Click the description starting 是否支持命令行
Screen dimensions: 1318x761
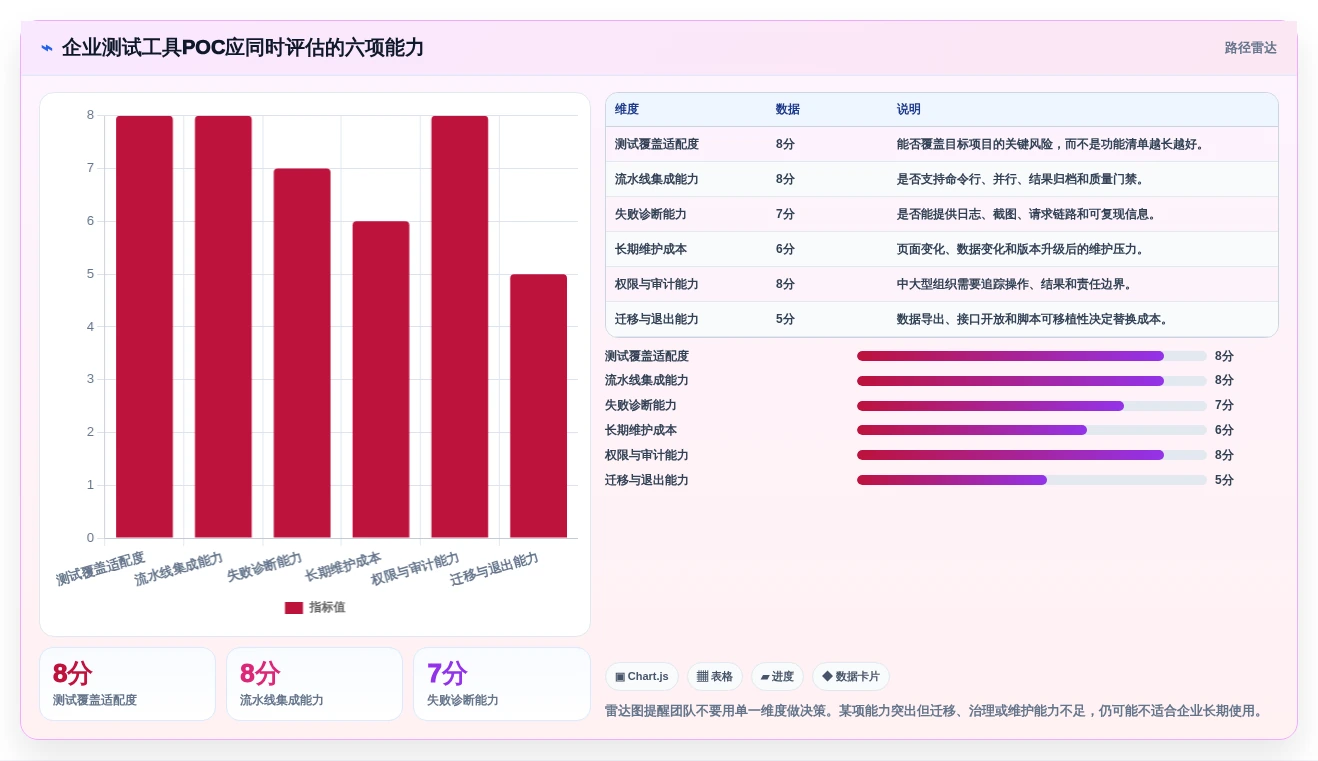[x=1022, y=180]
